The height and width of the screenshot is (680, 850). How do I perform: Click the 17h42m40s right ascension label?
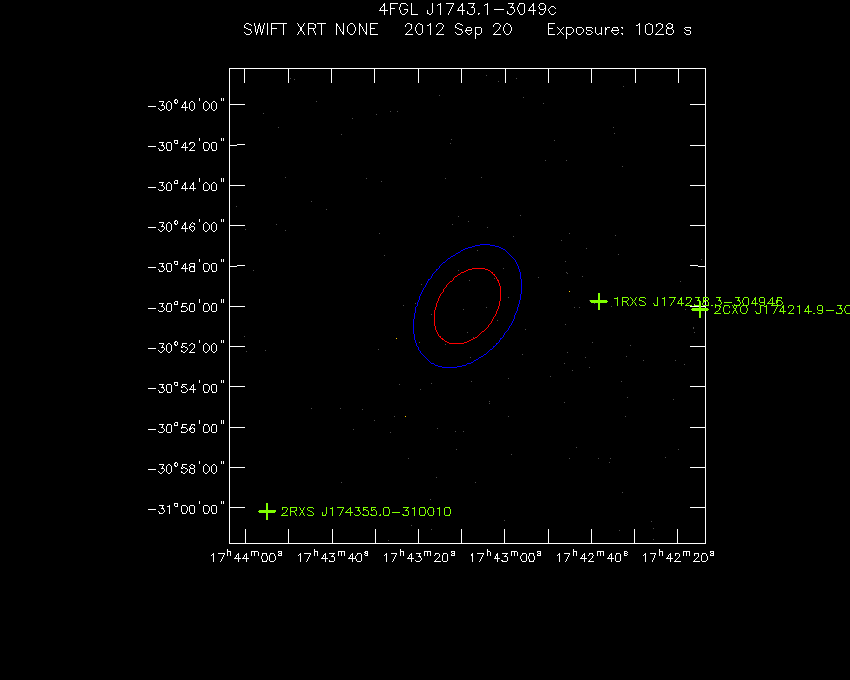[x=592, y=556]
